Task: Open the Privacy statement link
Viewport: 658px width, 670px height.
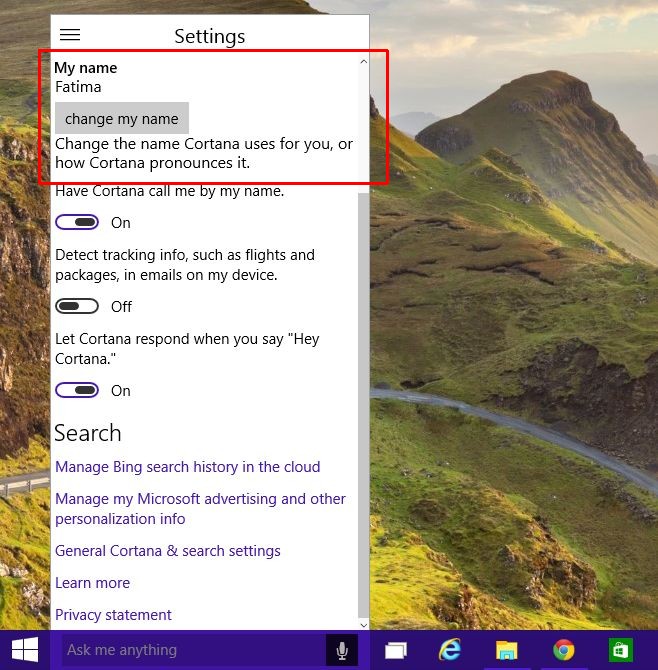Action: pyautogui.click(x=113, y=615)
